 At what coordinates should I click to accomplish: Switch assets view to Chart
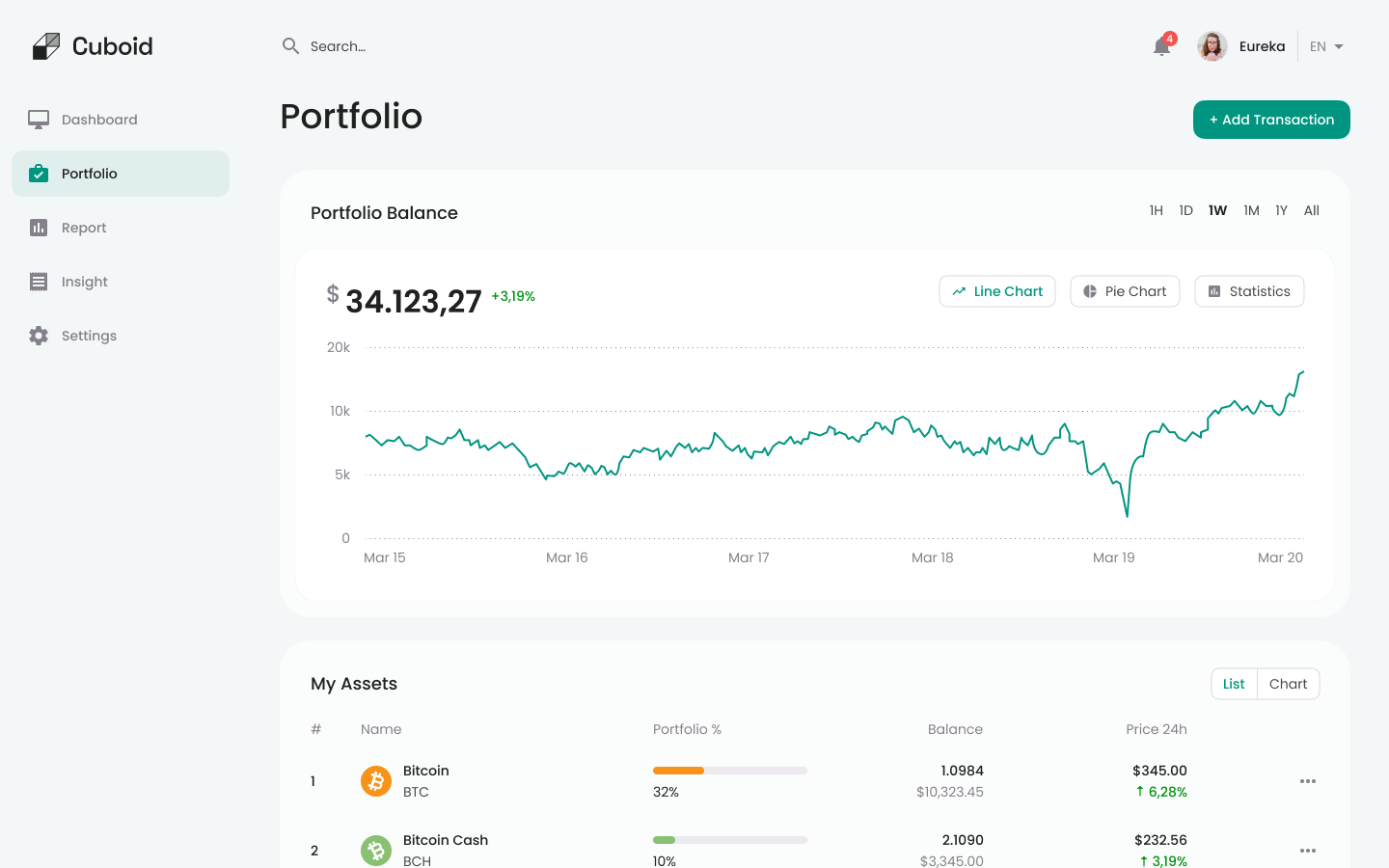point(1289,683)
